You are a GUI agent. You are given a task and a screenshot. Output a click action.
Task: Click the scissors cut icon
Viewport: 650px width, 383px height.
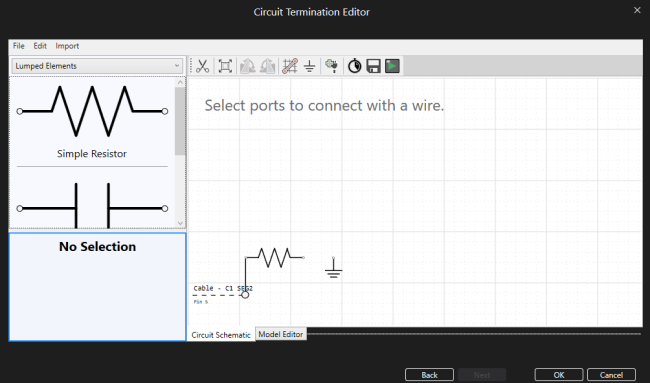click(x=202, y=66)
